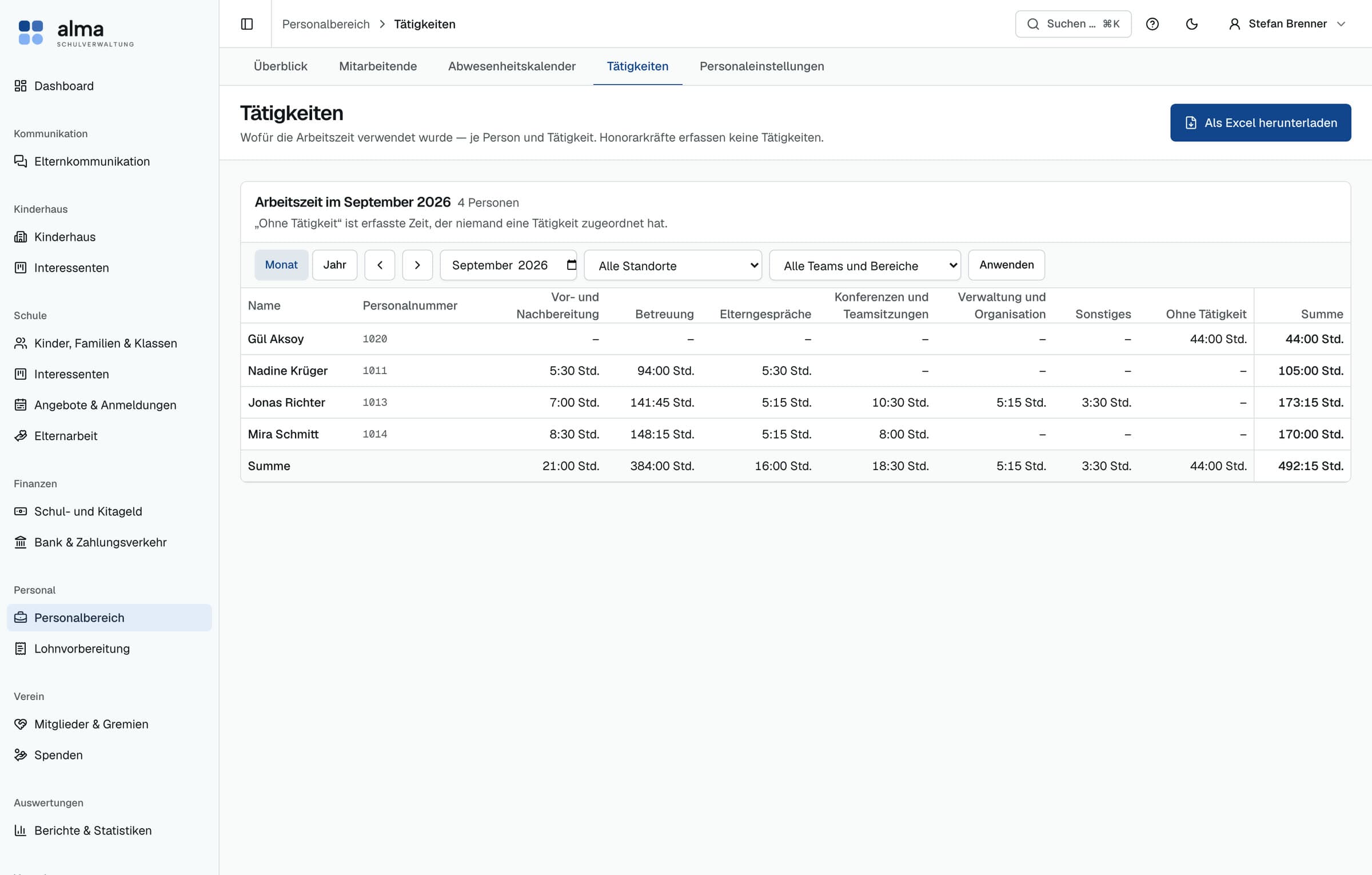Click the Elternkommunikation chat icon
The width and height of the screenshot is (1372, 875).
(x=21, y=161)
